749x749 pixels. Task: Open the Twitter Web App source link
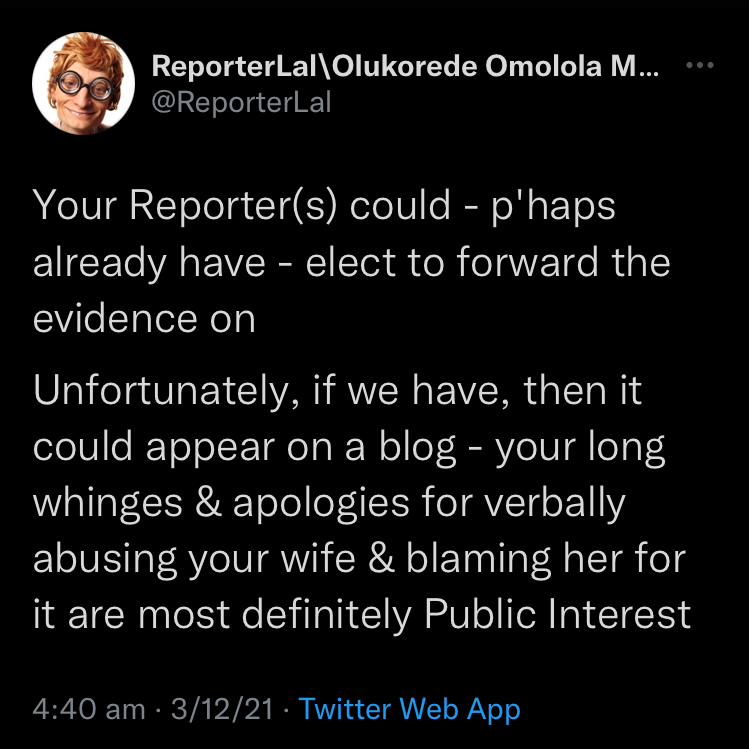click(x=410, y=710)
